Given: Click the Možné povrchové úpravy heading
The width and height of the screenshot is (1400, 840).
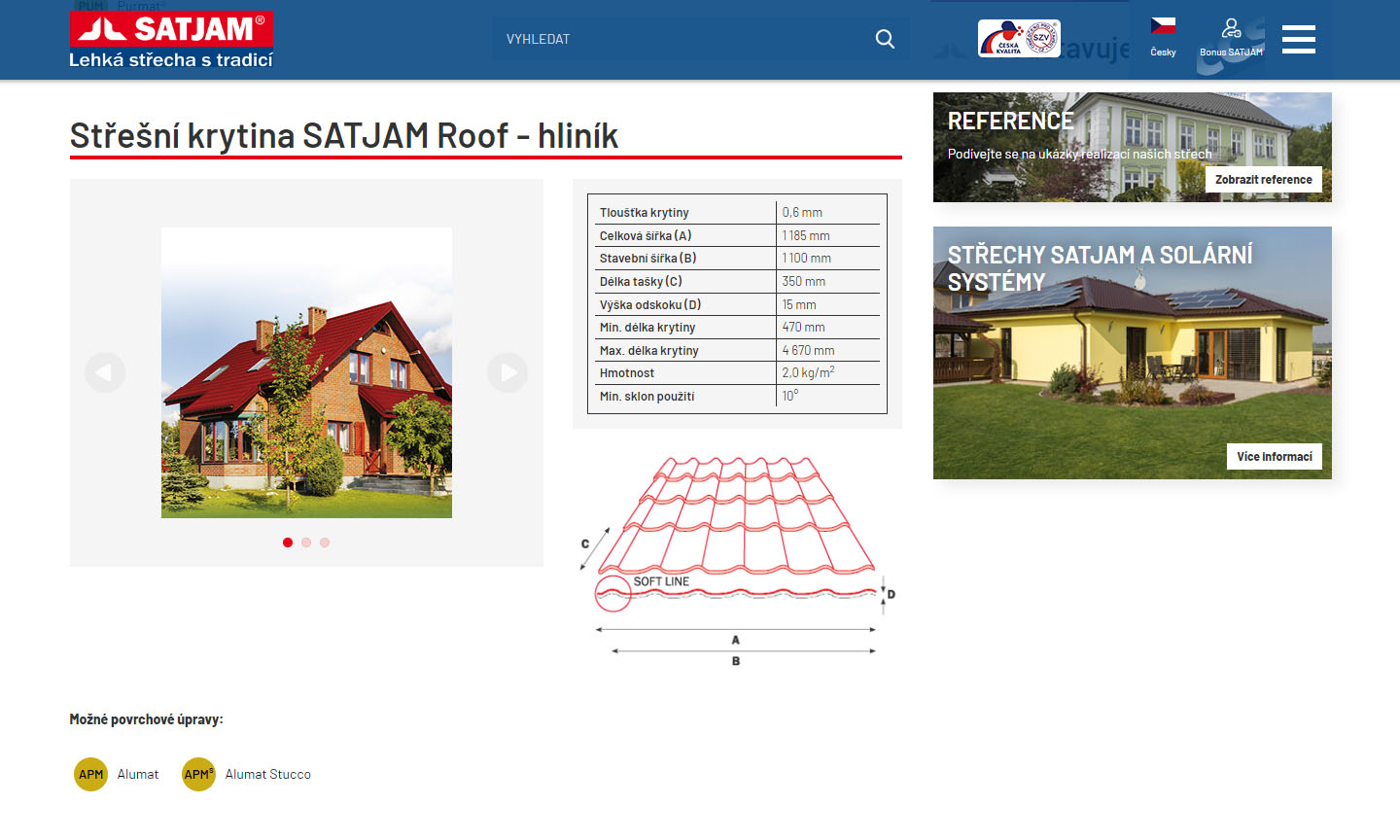Looking at the screenshot, I should click(x=147, y=720).
